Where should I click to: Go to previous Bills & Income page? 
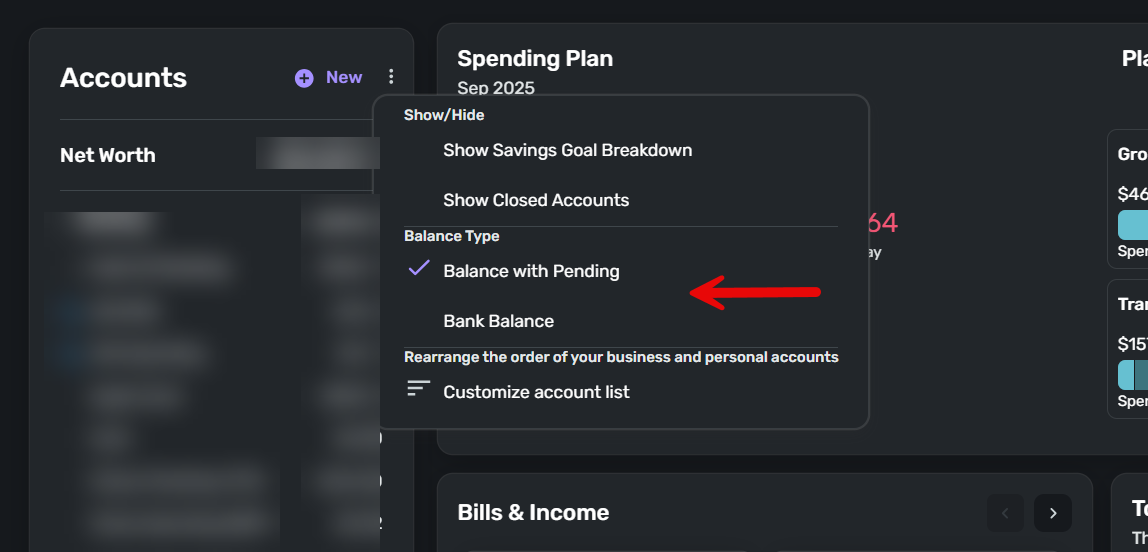coord(1005,513)
